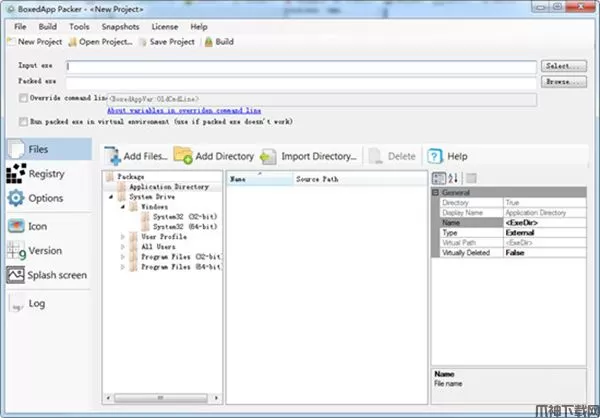Switch property grid to categorized view

439,178
